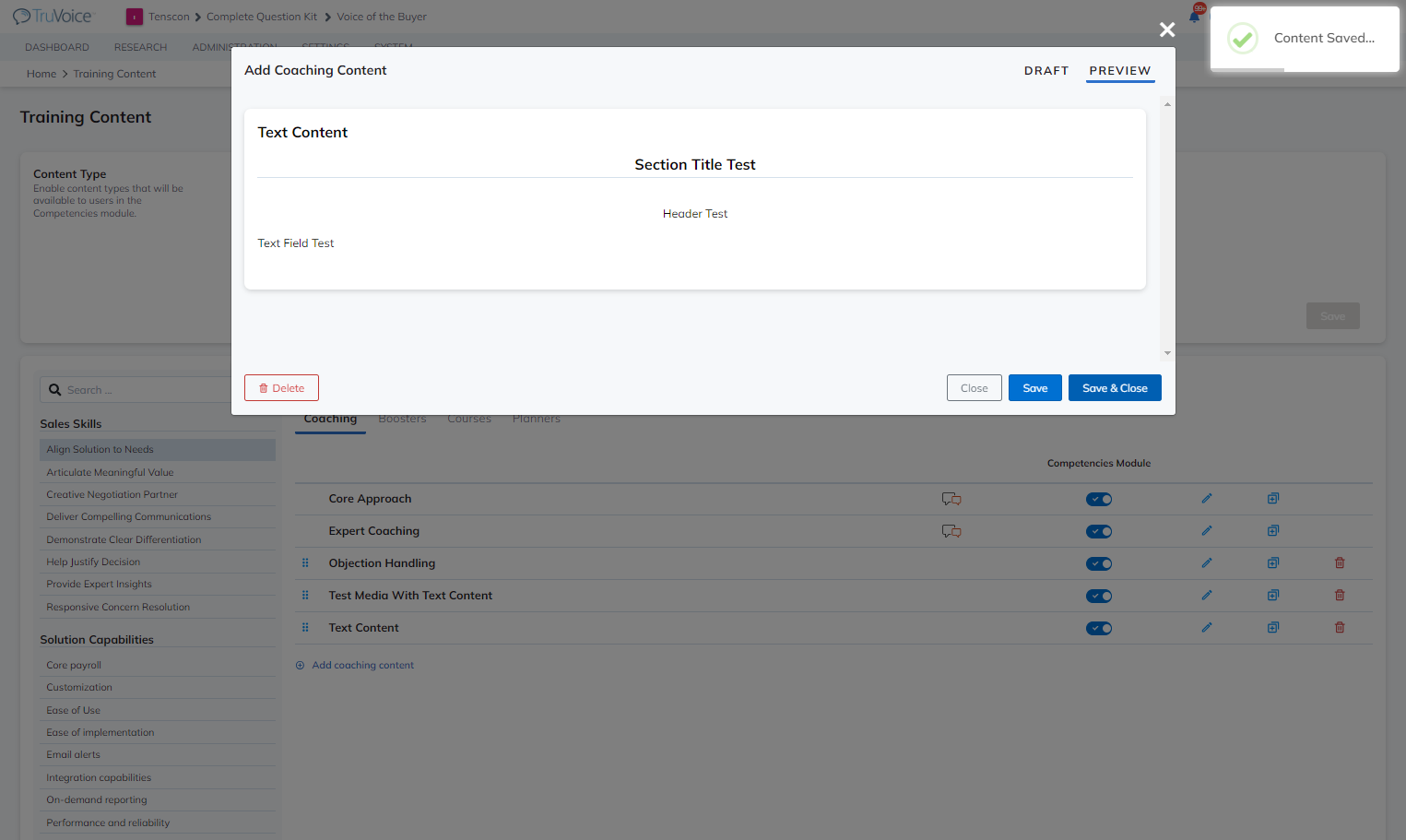Click the red Delete button

click(x=281, y=388)
